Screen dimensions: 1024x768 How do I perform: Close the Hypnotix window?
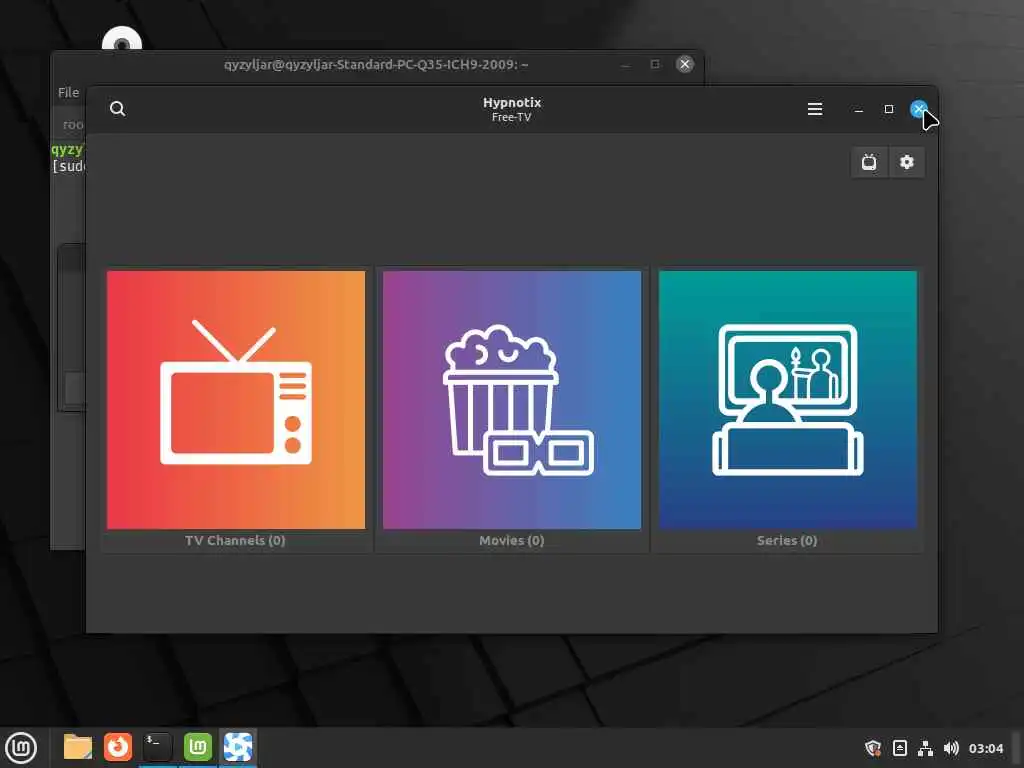tap(918, 108)
